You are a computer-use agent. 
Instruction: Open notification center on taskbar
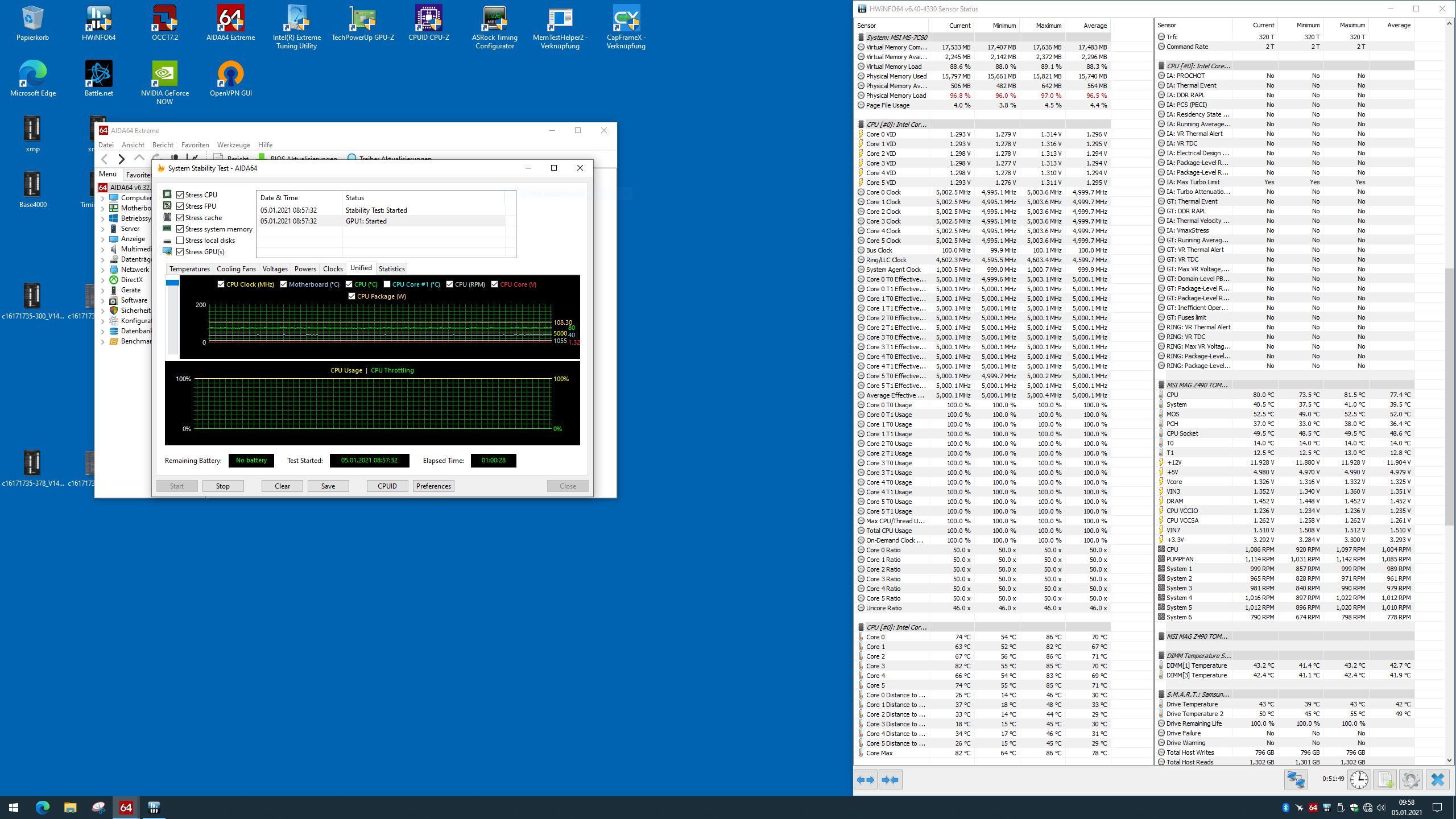1437,807
